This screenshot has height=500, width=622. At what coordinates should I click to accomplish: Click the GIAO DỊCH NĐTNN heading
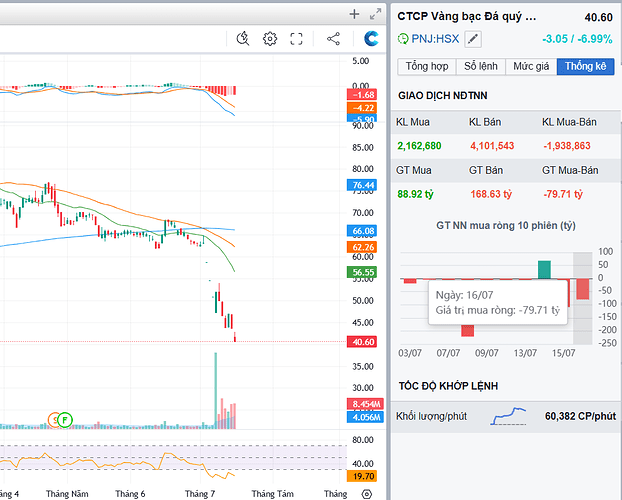coord(443,96)
